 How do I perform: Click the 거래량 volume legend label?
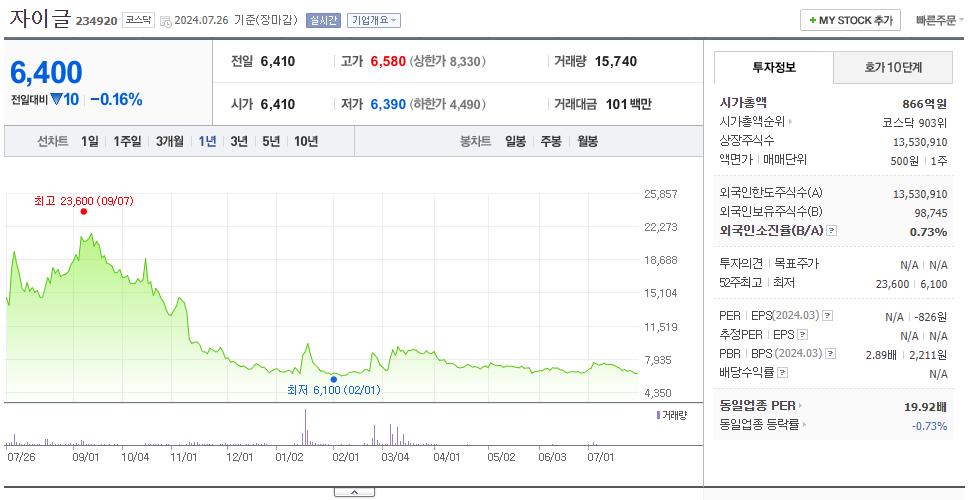coord(672,415)
